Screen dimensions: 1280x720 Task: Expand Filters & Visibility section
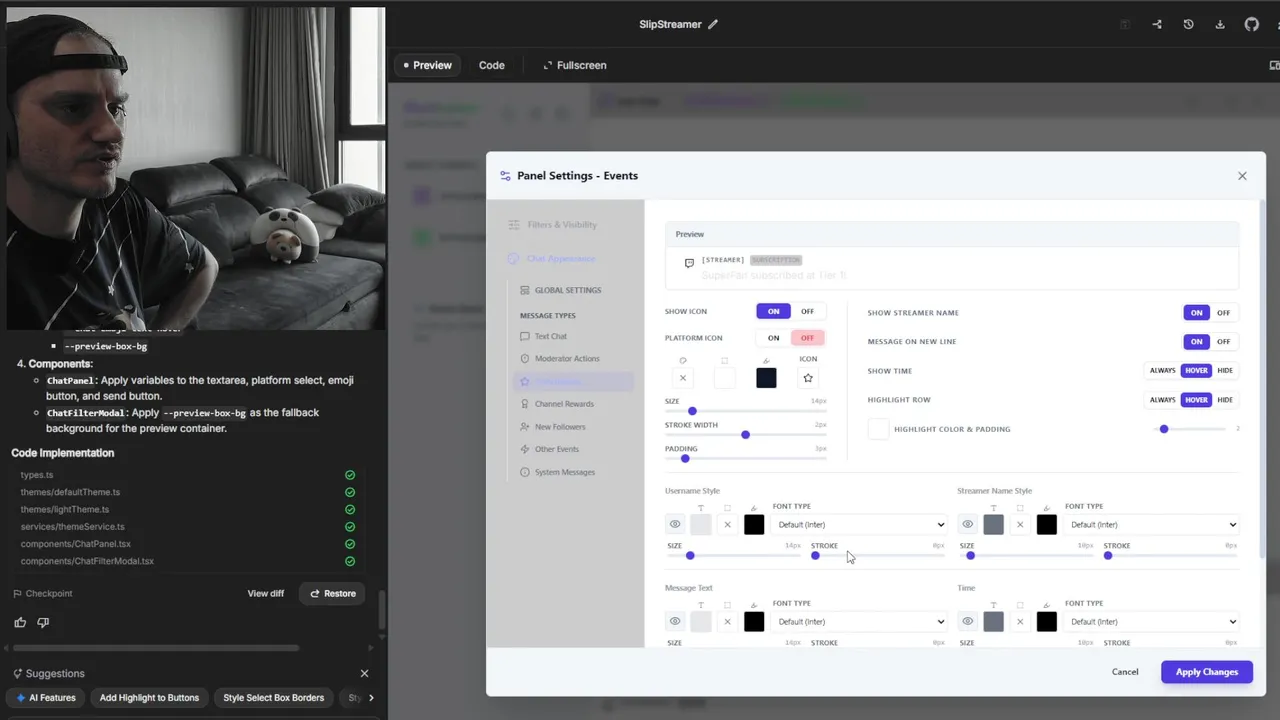[x=553, y=225]
